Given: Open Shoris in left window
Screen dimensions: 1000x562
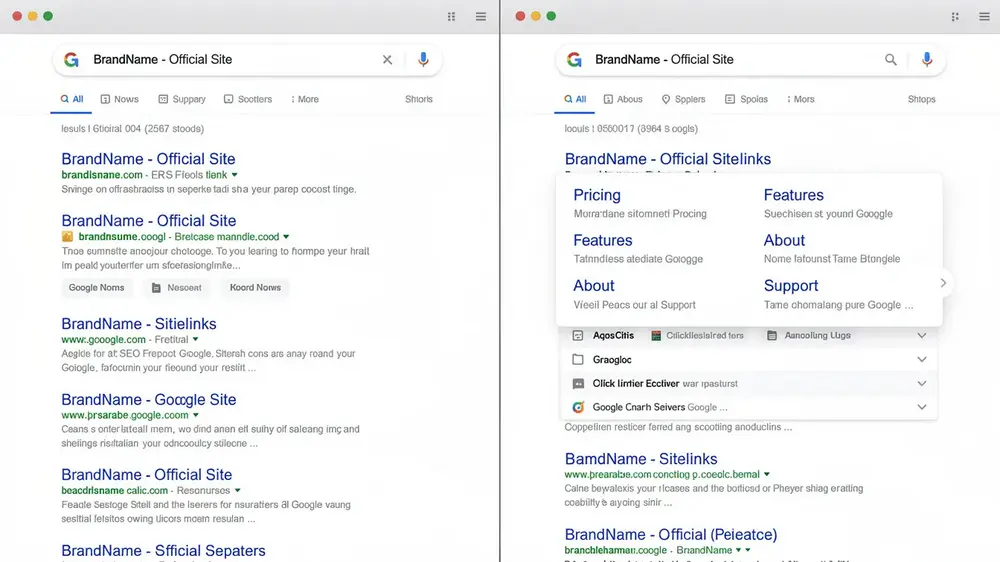Looking at the screenshot, I should point(419,100).
